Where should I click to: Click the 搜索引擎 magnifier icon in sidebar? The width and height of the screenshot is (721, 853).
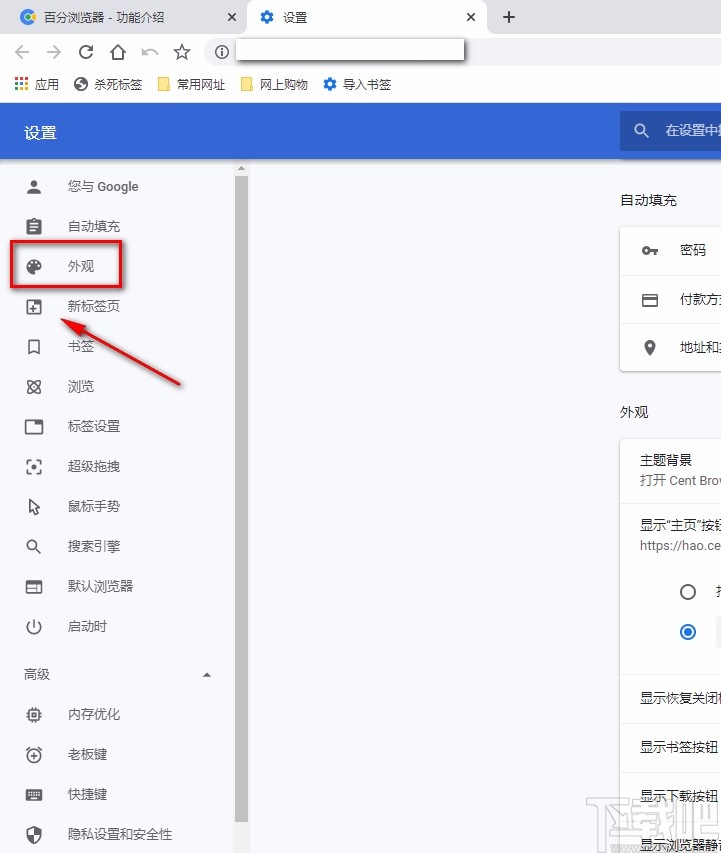(34, 547)
